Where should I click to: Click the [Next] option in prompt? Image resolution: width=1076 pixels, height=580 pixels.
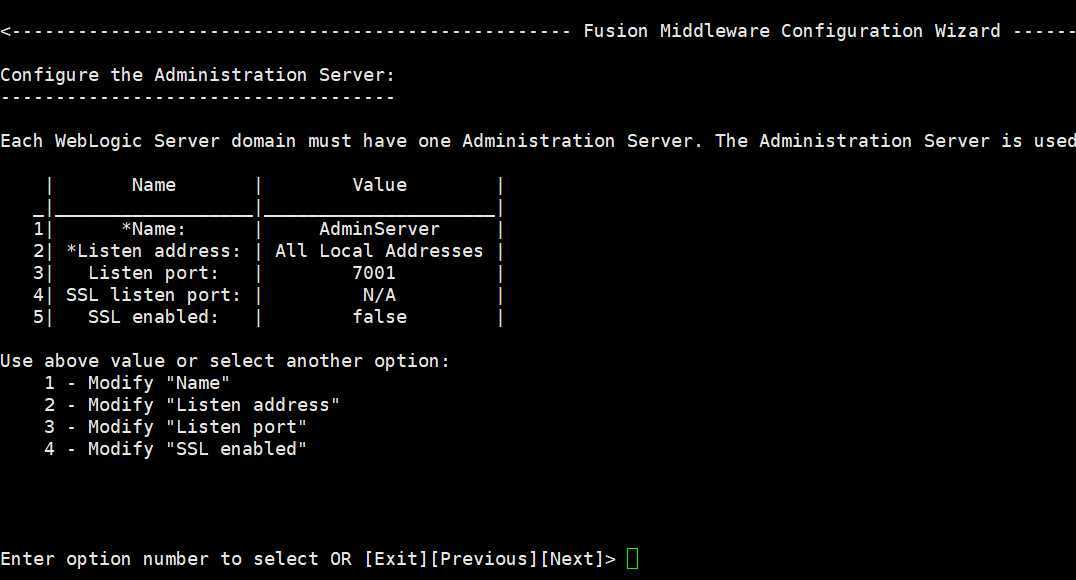tap(572, 559)
